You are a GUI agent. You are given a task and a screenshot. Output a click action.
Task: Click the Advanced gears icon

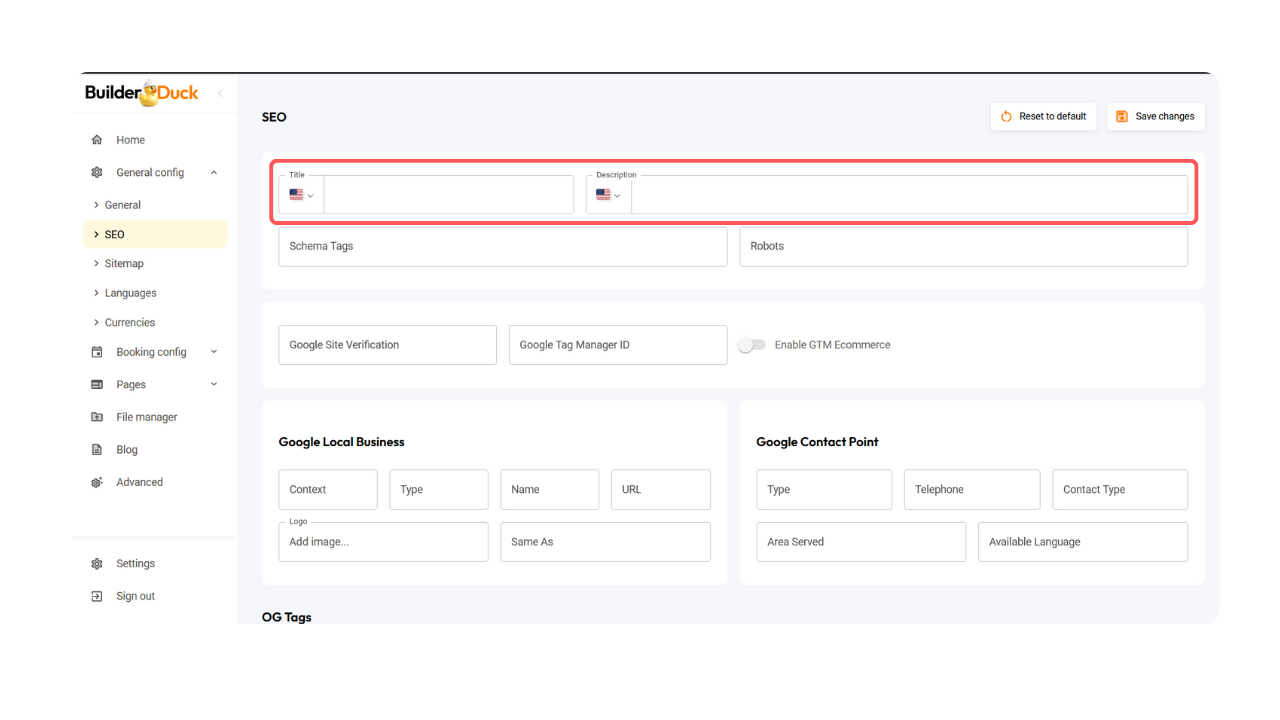coord(97,482)
